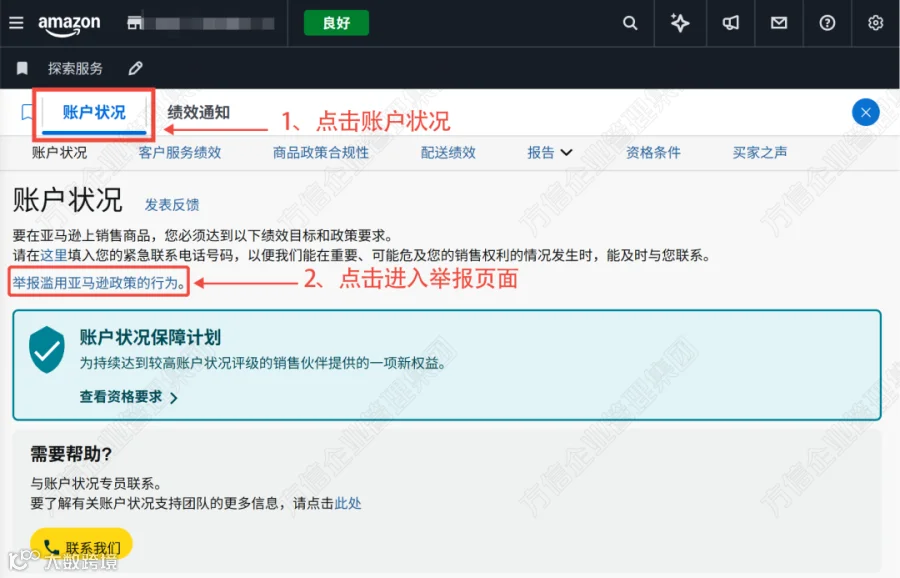Click bookmark outline icon left of 账户状况 tab

coord(26,112)
